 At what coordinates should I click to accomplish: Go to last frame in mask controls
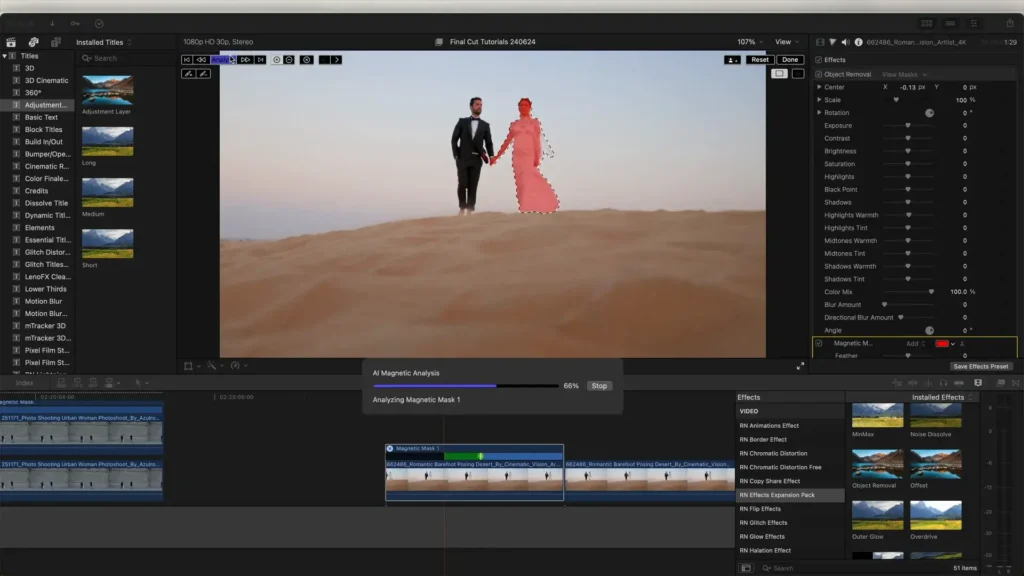point(261,59)
